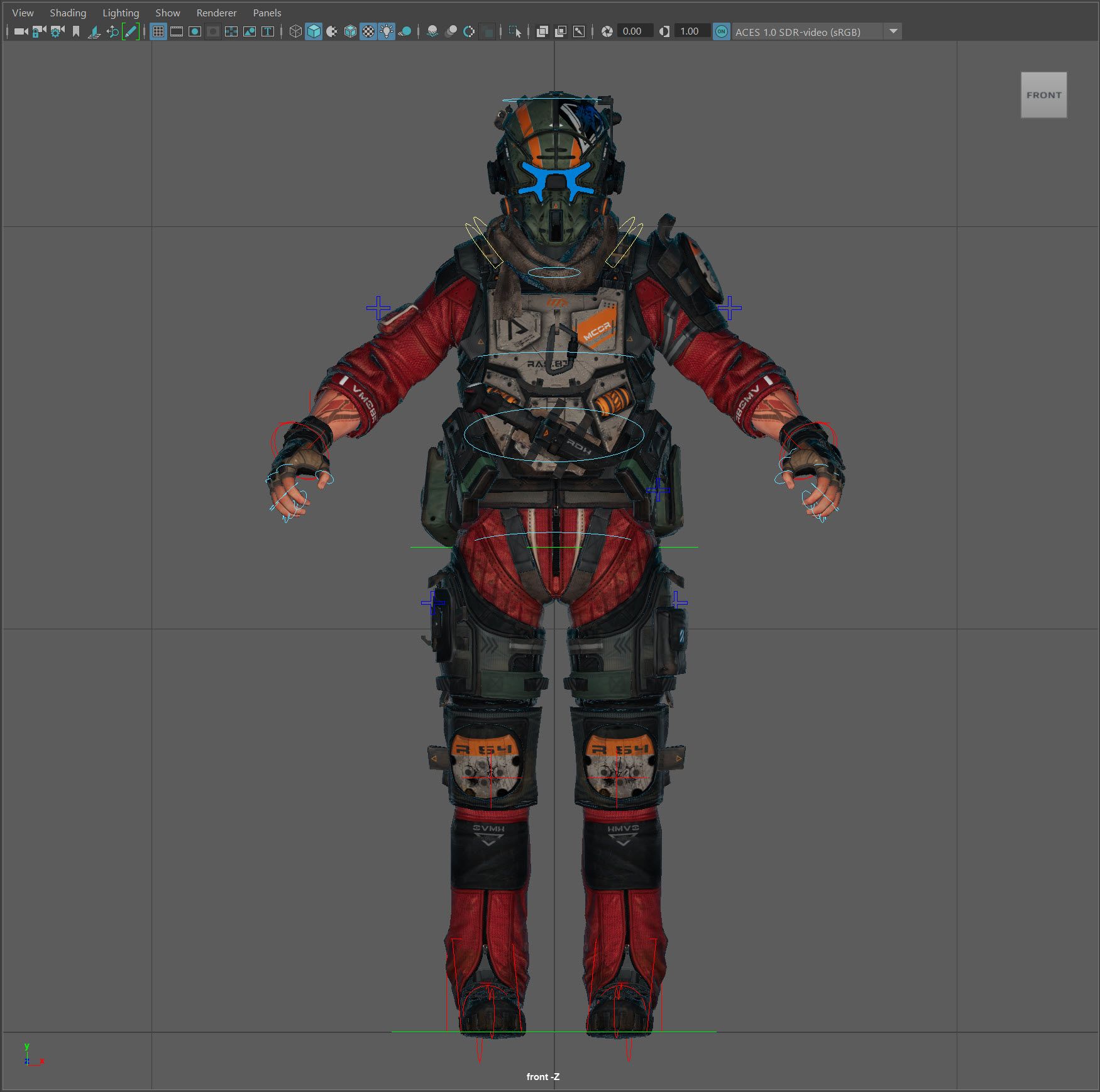The image size is (1100, 1092).
Task: Open the Show menu
Action: coord(168,13)
